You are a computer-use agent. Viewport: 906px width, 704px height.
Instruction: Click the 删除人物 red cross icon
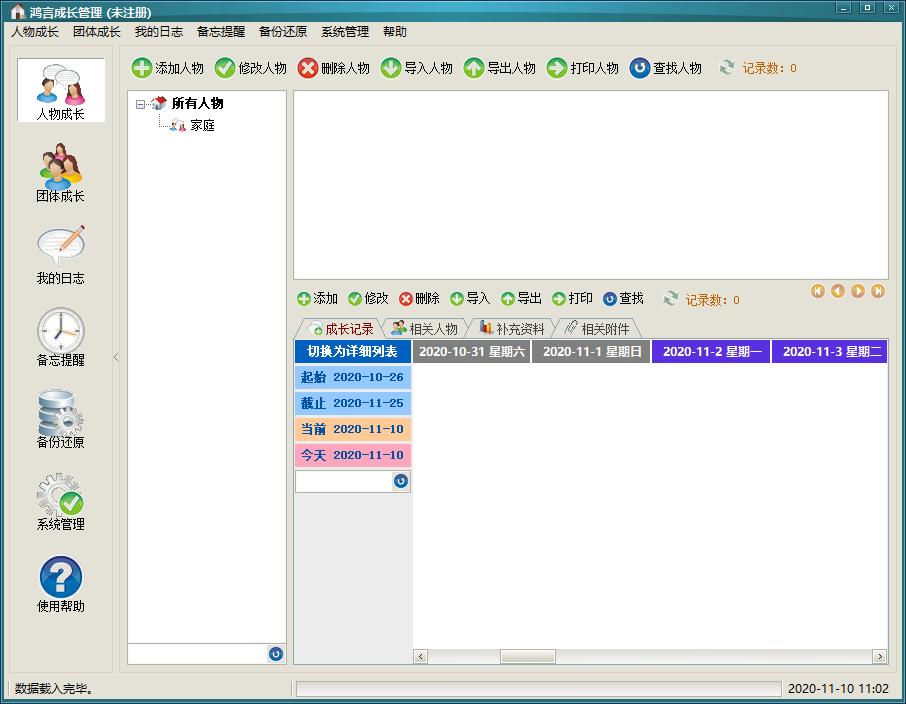tap(308, 68)
